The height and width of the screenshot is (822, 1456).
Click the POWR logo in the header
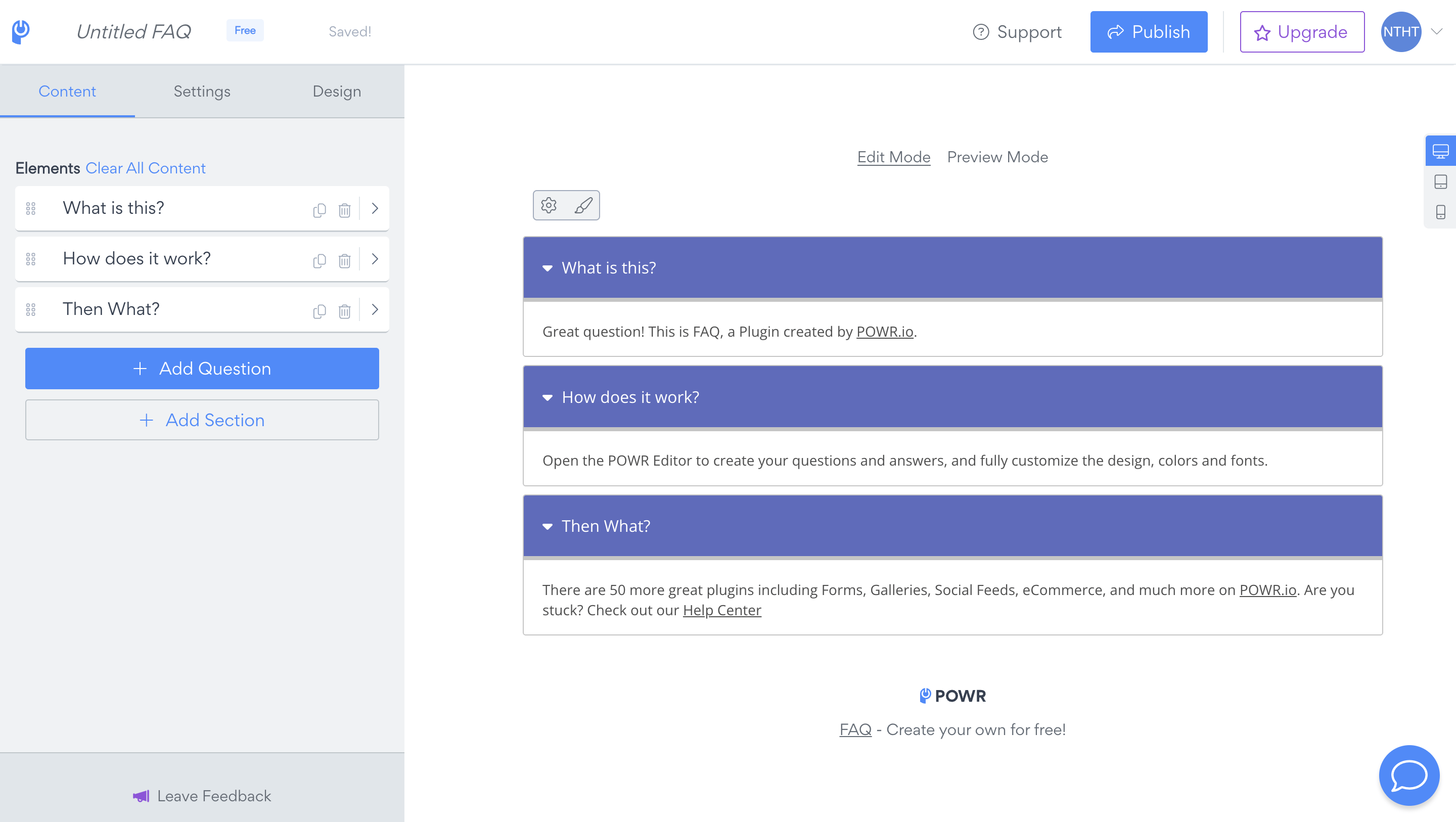click(x=21, y=32)
